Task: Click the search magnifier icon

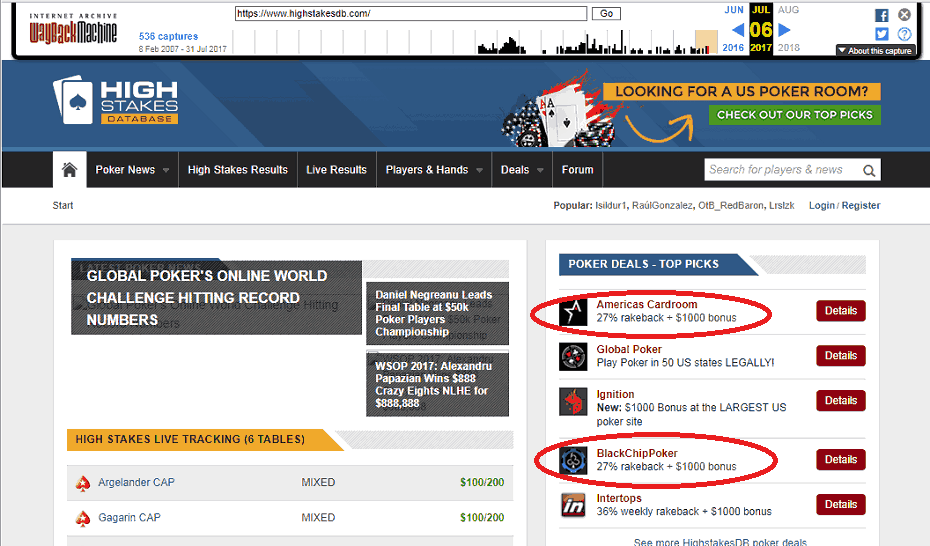Action: 869,171
